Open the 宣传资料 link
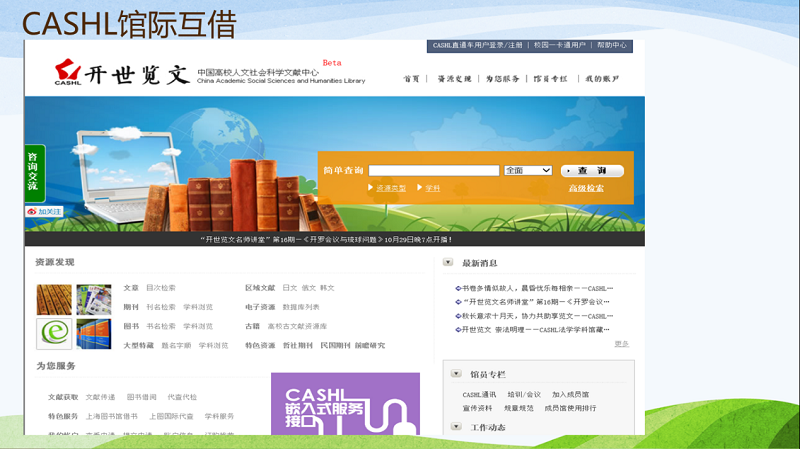The width and height of the screenshot is (800, 449). click(x=478, y=408)
